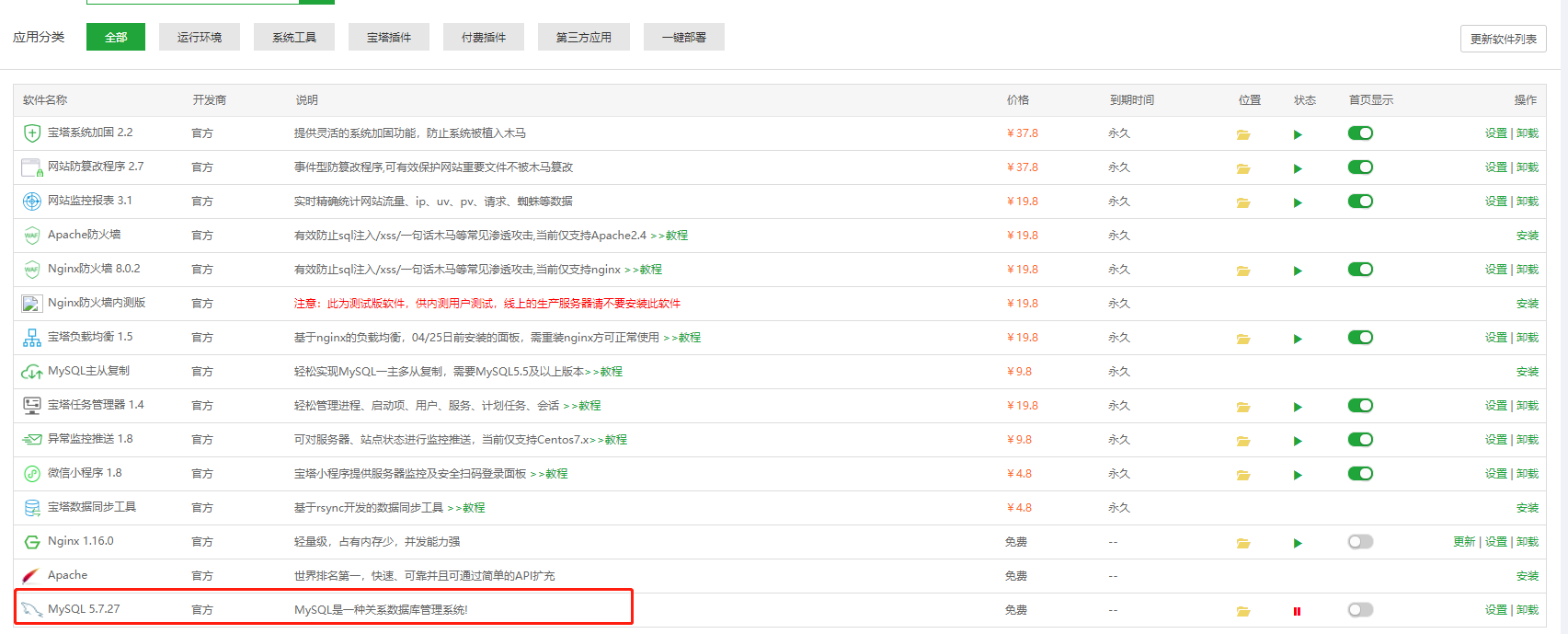Select the 全部 category tab

(116, 37)
